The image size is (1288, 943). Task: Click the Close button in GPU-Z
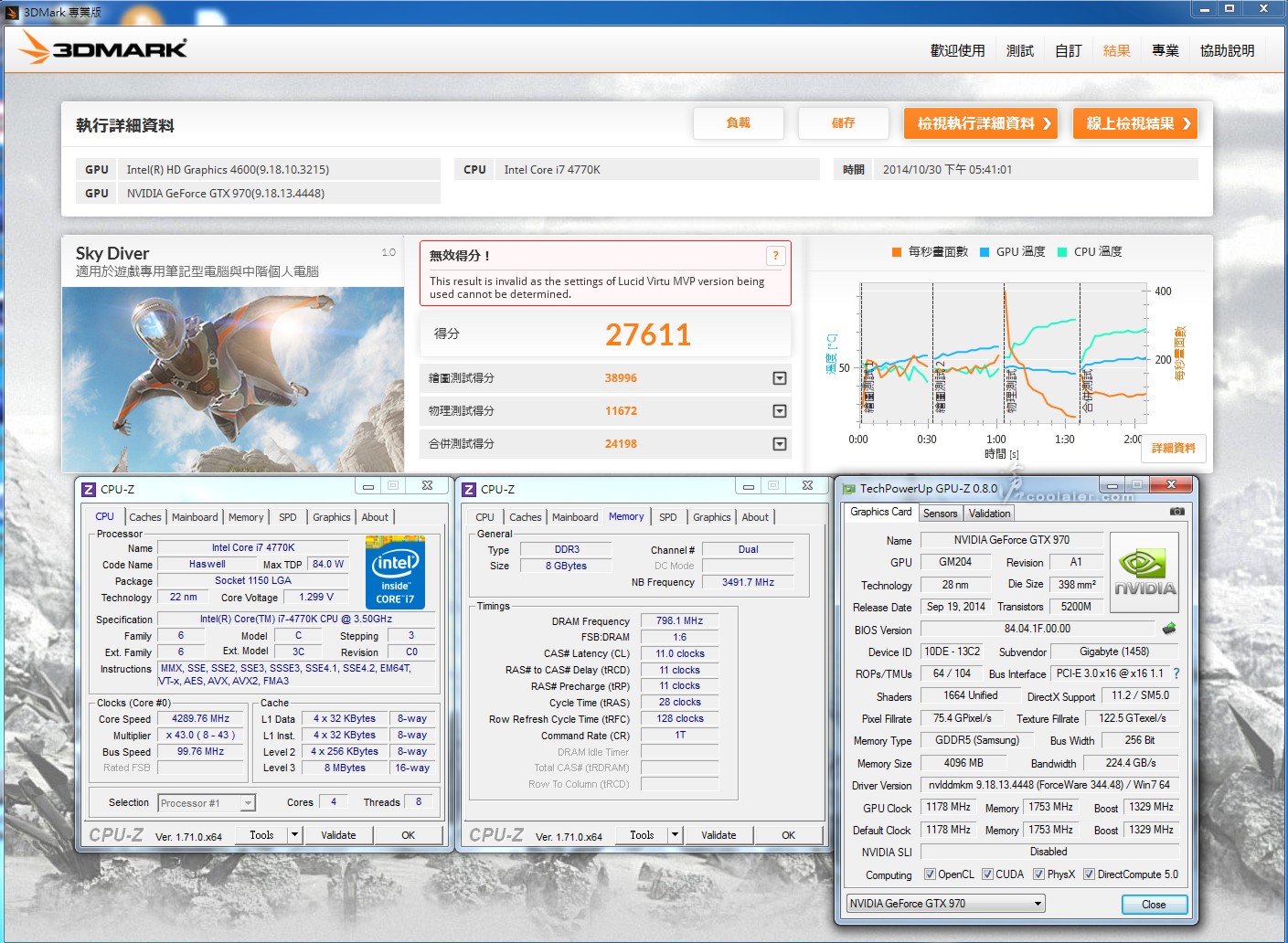(1154, 905)
